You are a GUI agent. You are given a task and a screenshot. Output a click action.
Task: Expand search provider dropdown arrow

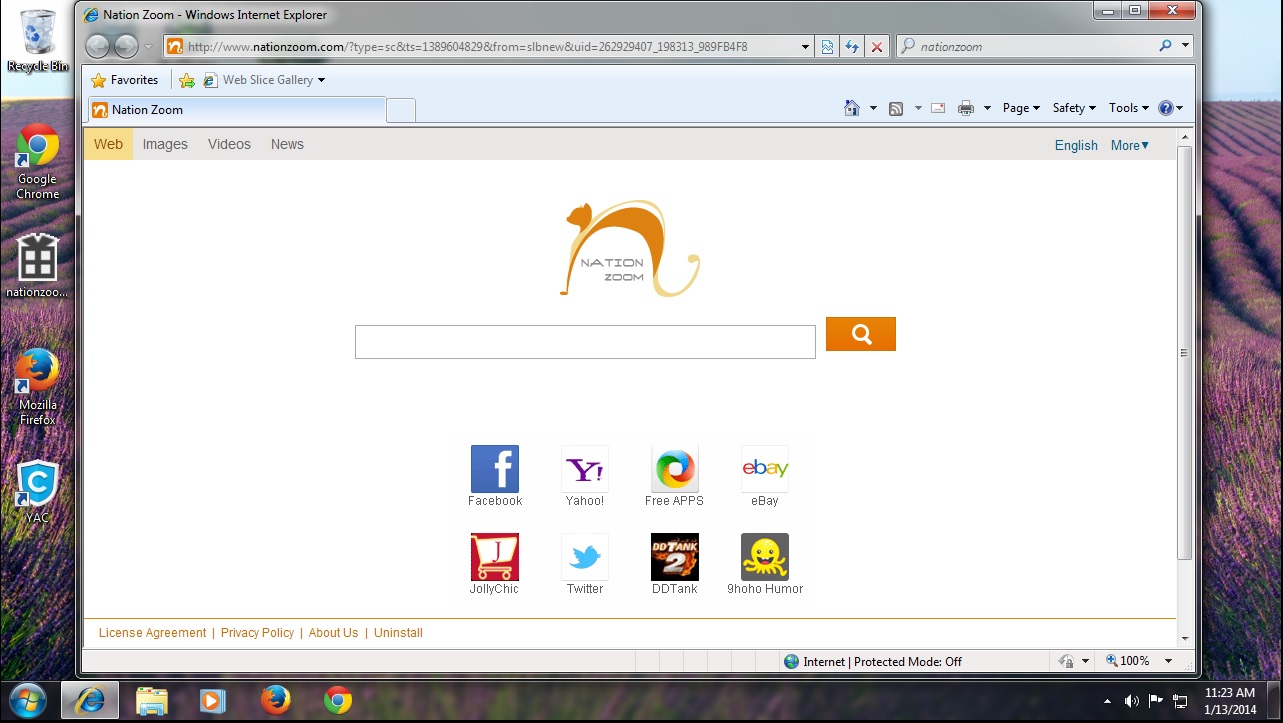click(1186, 46)
